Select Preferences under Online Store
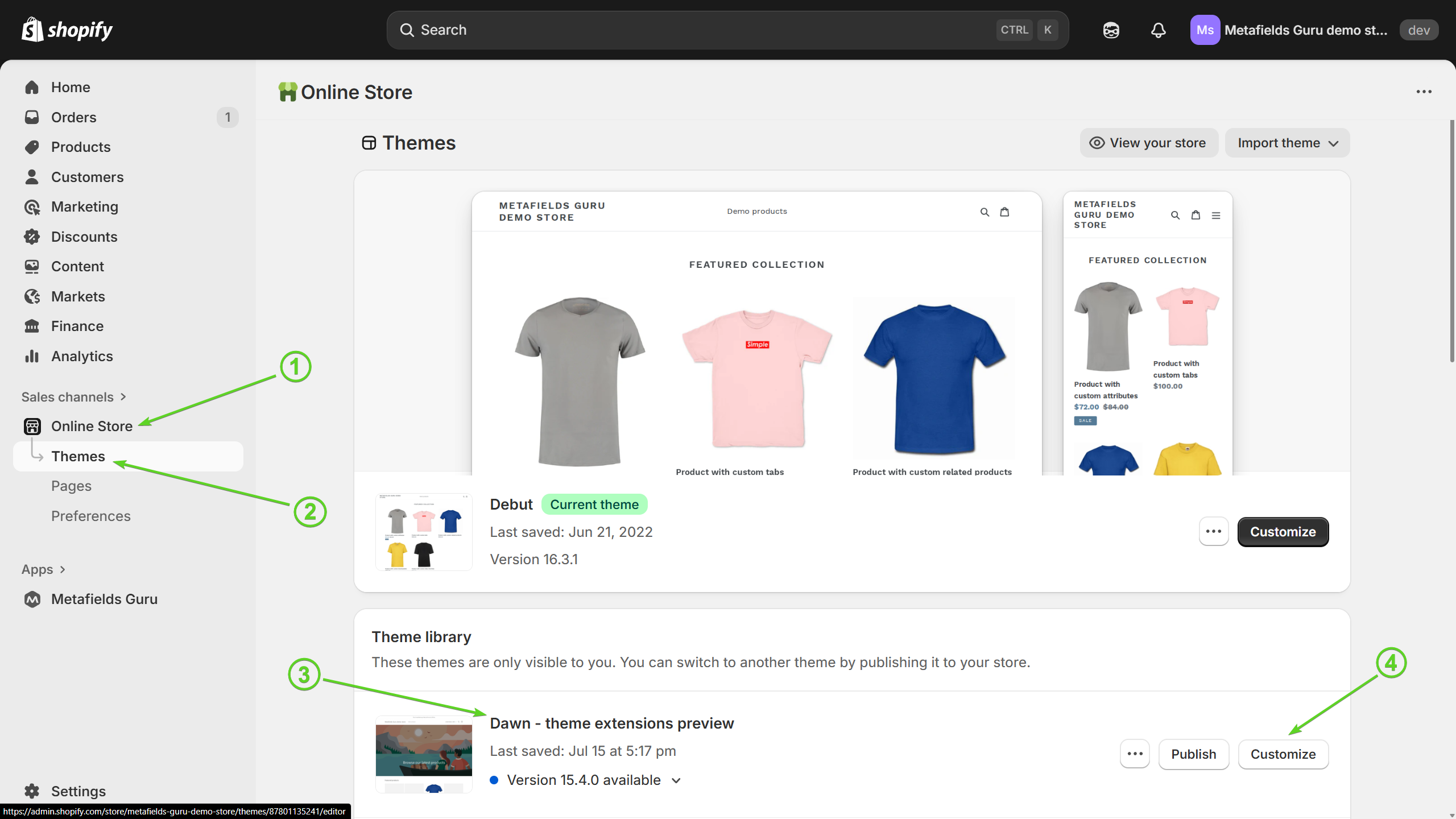This screenshot has height=819, width=1456. pyautogui.click(x=91, y=516)
